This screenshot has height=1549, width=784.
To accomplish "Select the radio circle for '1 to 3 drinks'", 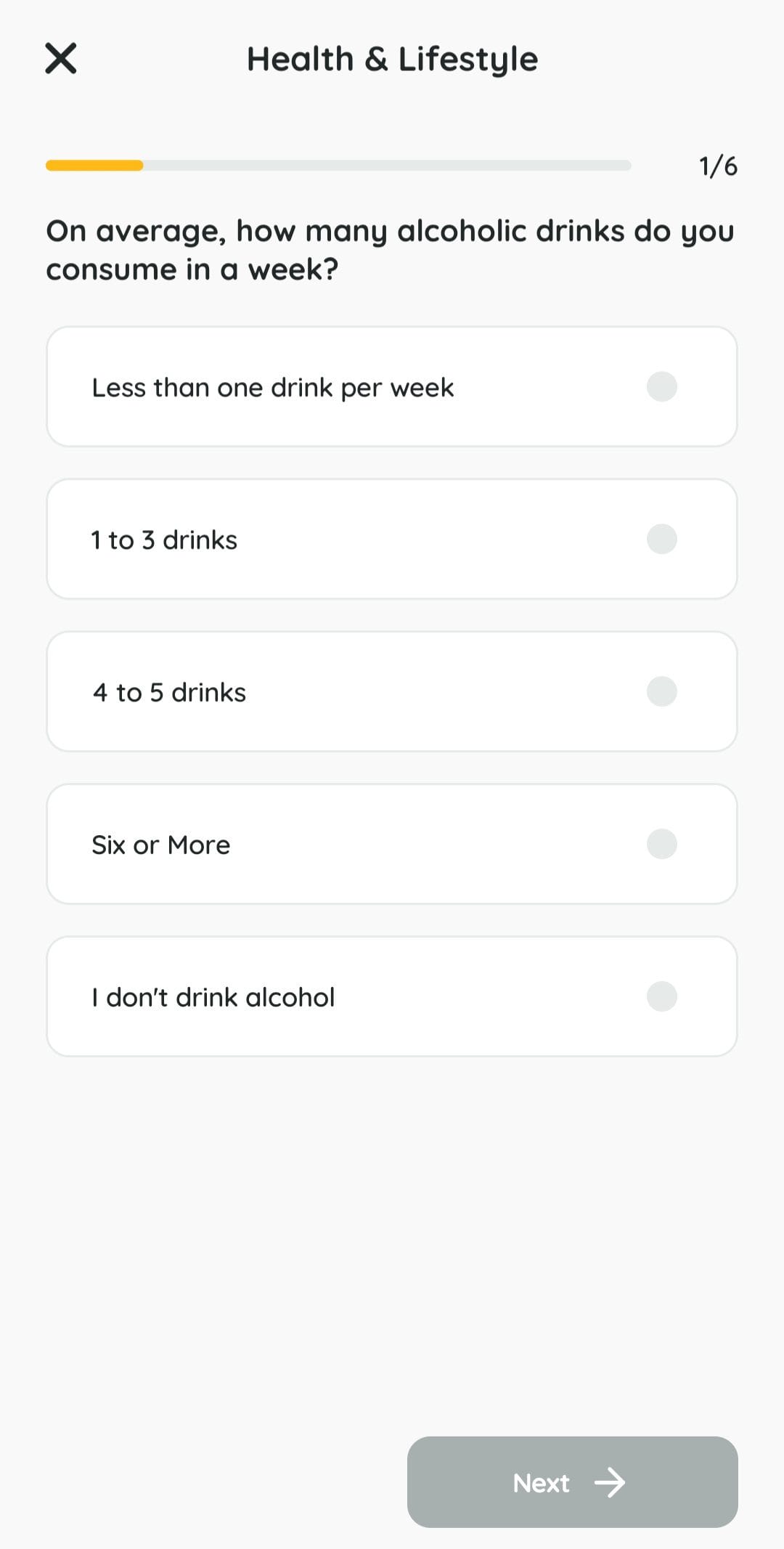I will click(661, 539).
